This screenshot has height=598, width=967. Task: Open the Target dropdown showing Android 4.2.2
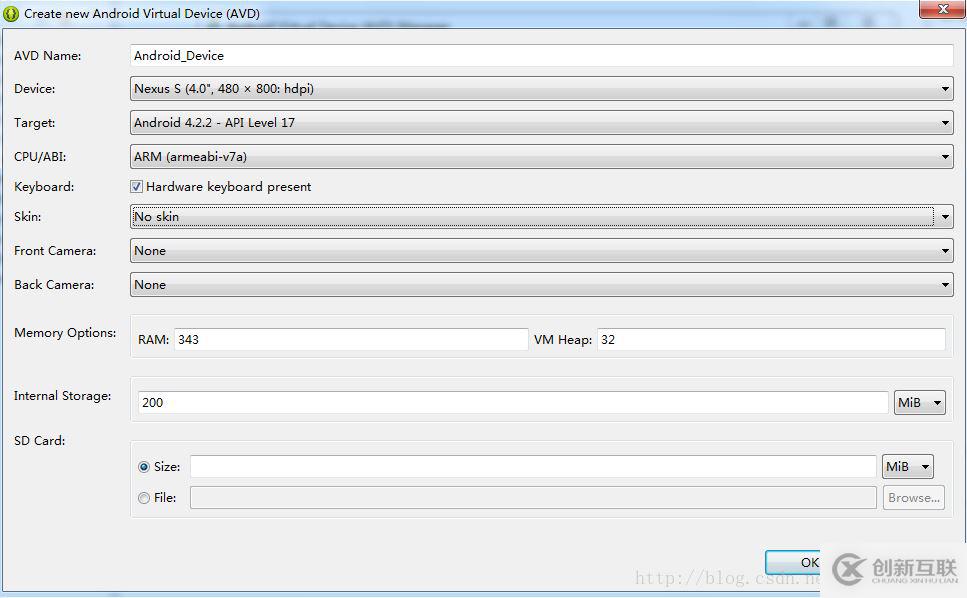click(x=541, y=123)
